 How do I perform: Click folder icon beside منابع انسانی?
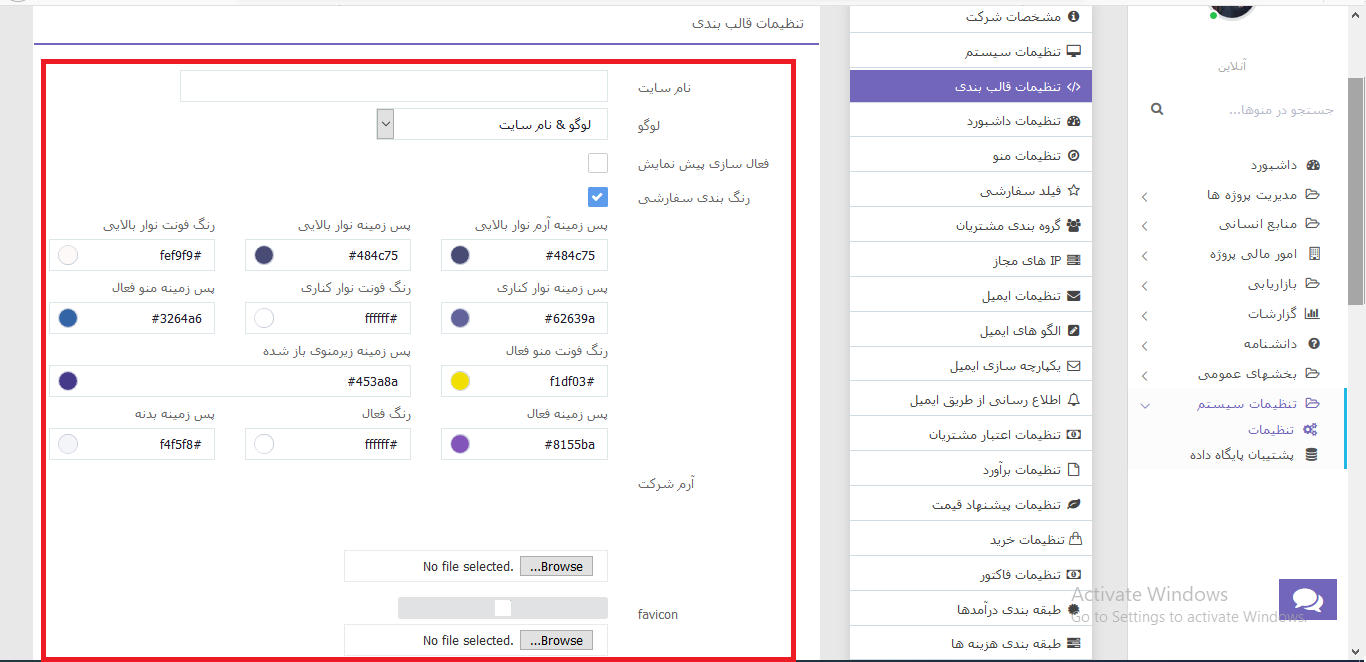coord(1313,224)
